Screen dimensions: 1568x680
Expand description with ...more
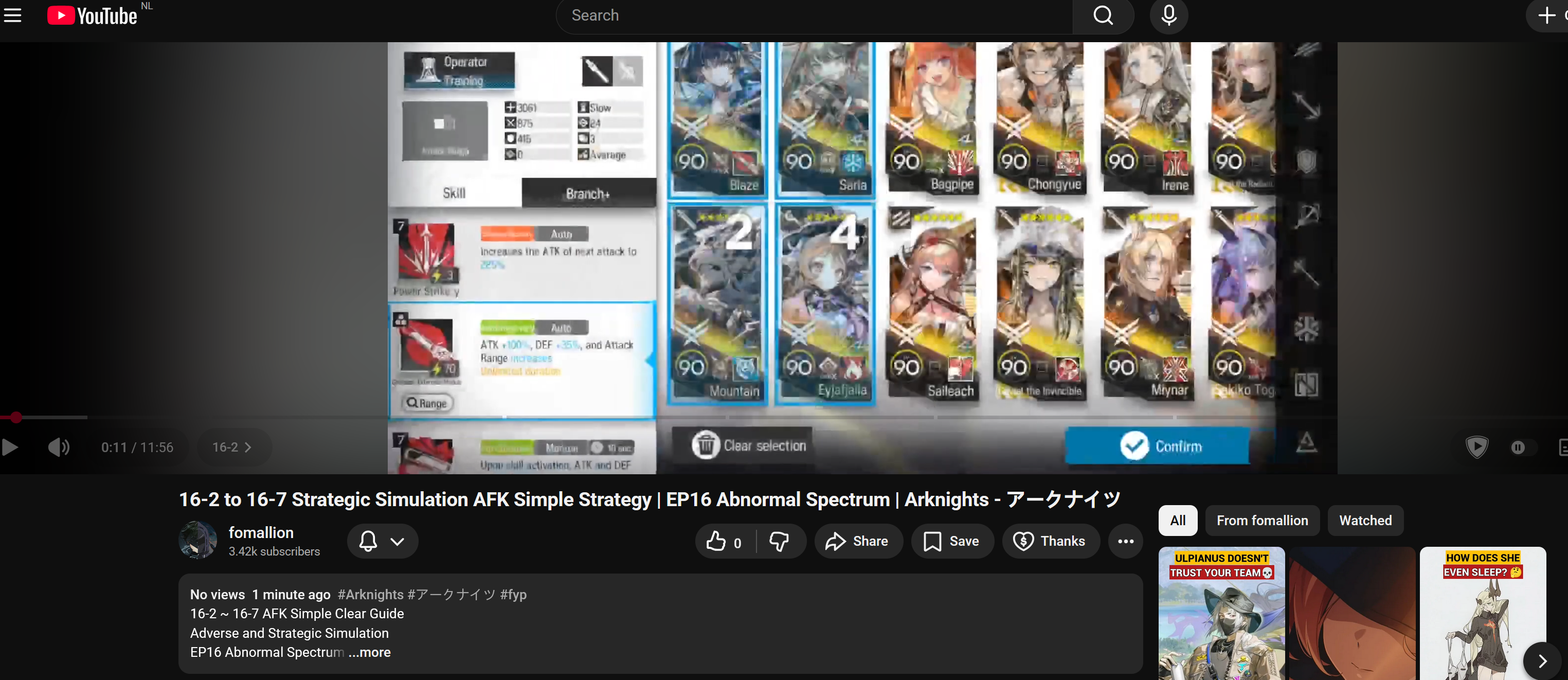click(x=369, y=652)
